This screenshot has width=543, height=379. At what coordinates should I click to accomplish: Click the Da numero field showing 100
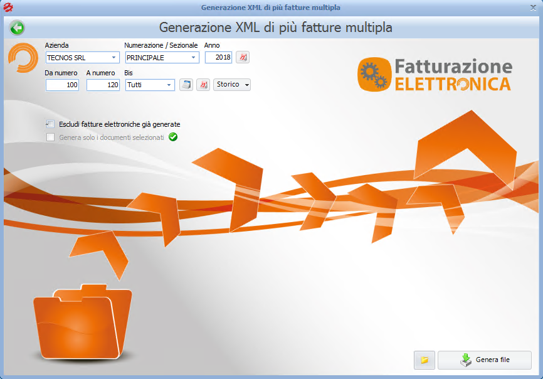point(62,85)
